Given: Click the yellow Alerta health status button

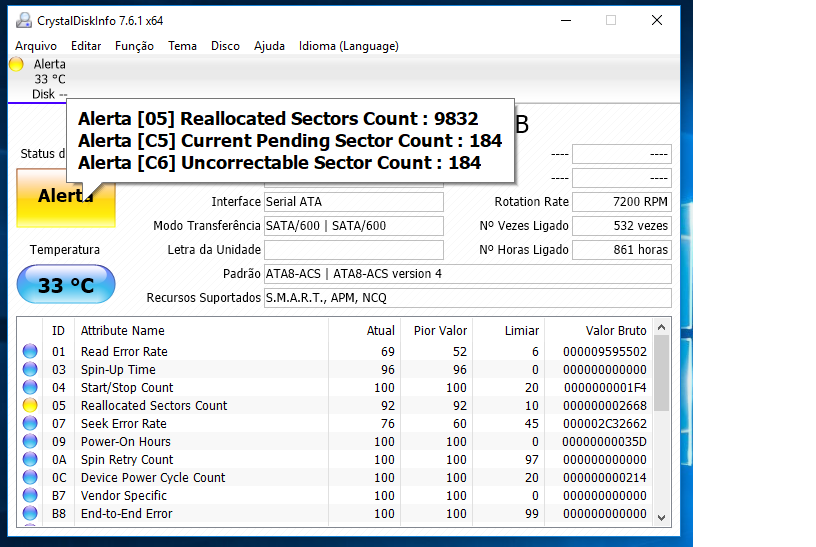Looking at the screenshot, I should [66, 197].
